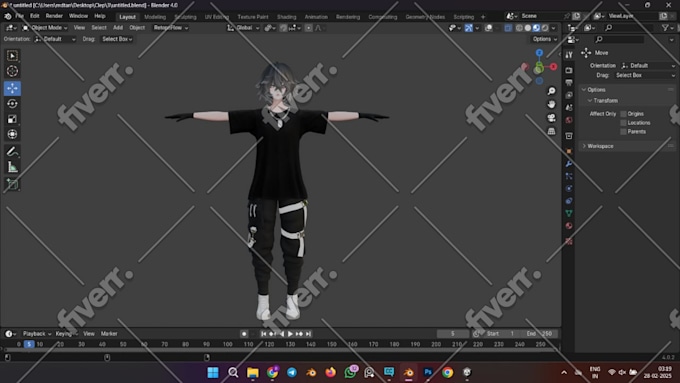
Task: Select the Rotate tool
Action: coord(12,103)
